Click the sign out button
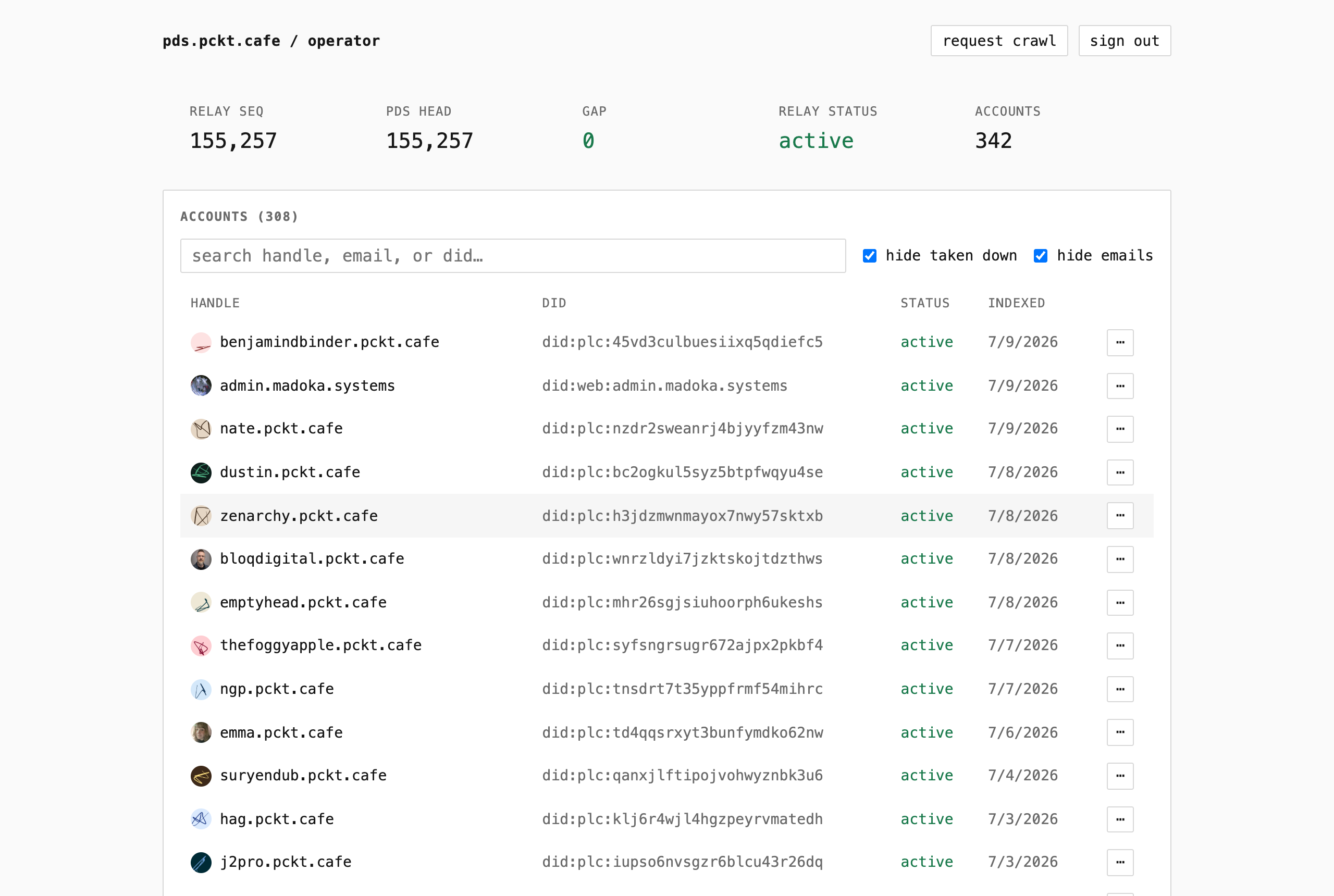The height and width of the screenshot is (896, 1334). (x=1125, y=41)
